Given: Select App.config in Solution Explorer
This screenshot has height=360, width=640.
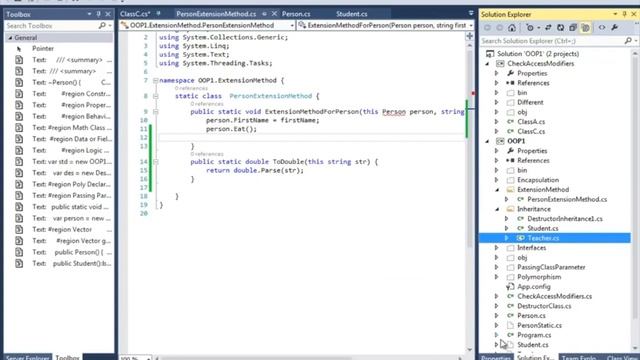Looking at the screenshot, I should point(533,287).
